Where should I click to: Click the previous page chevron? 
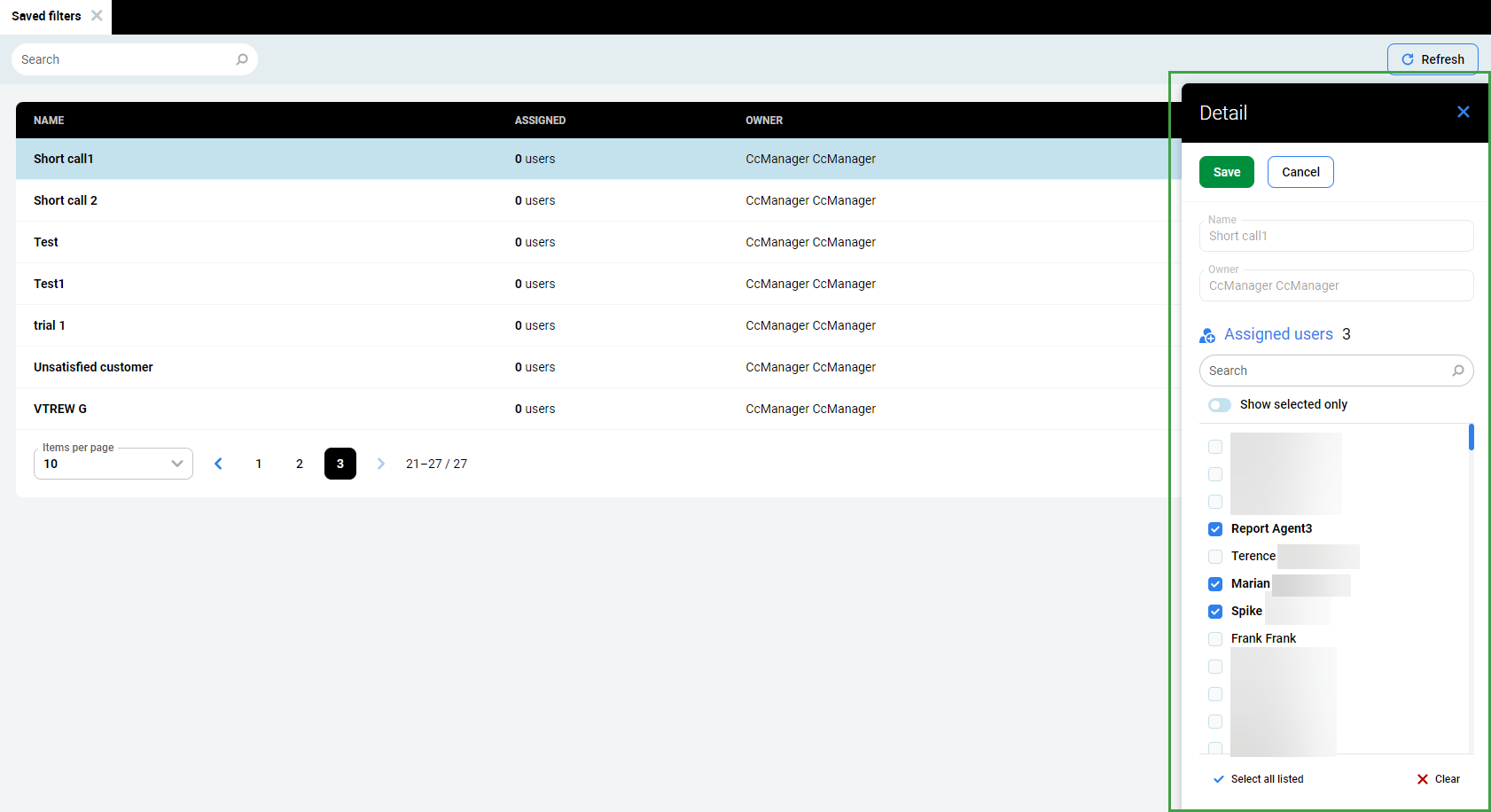click(x=218, y=463)
